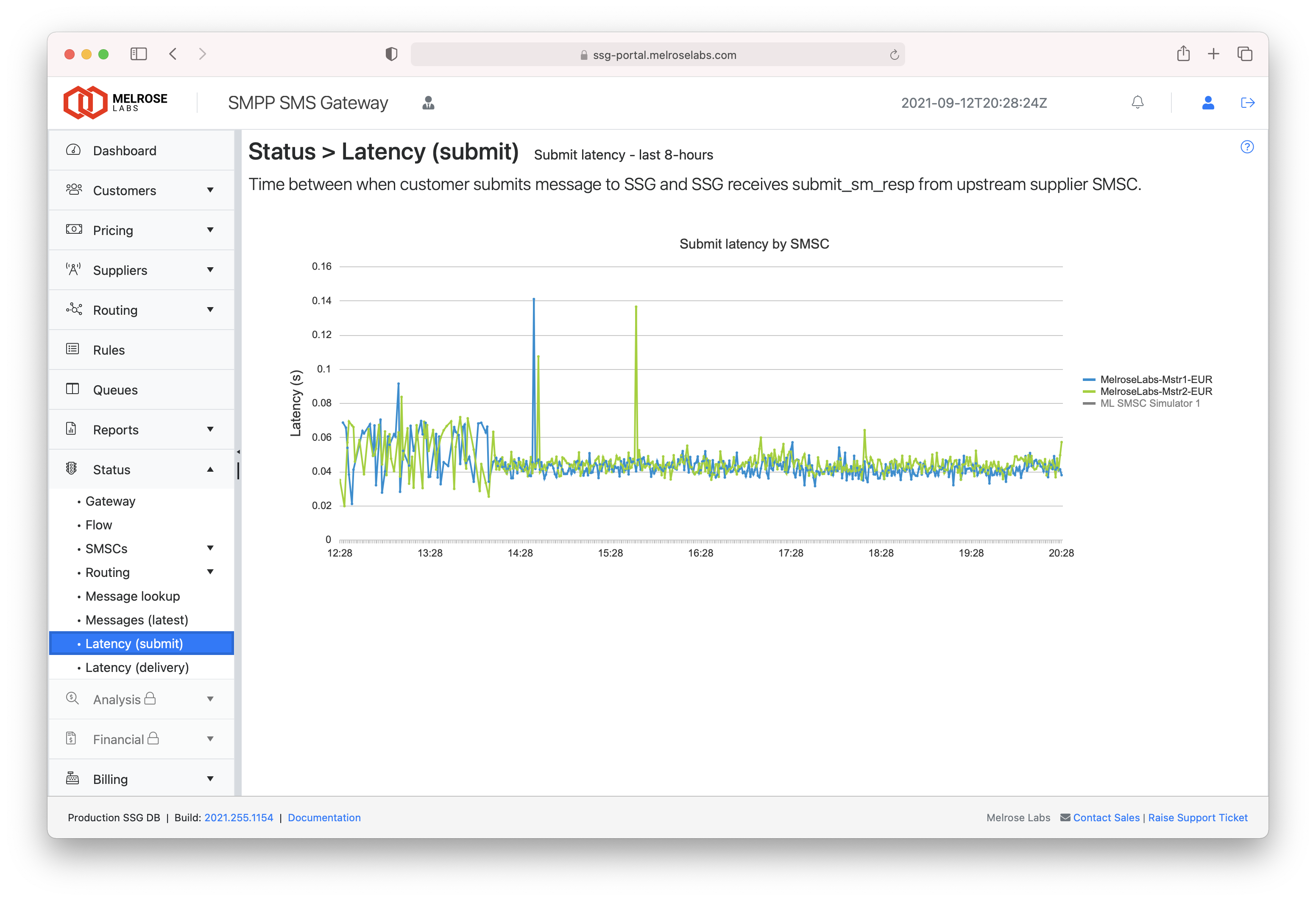
Task: Reload the page with refresh icon
Action: coord(894,55)
